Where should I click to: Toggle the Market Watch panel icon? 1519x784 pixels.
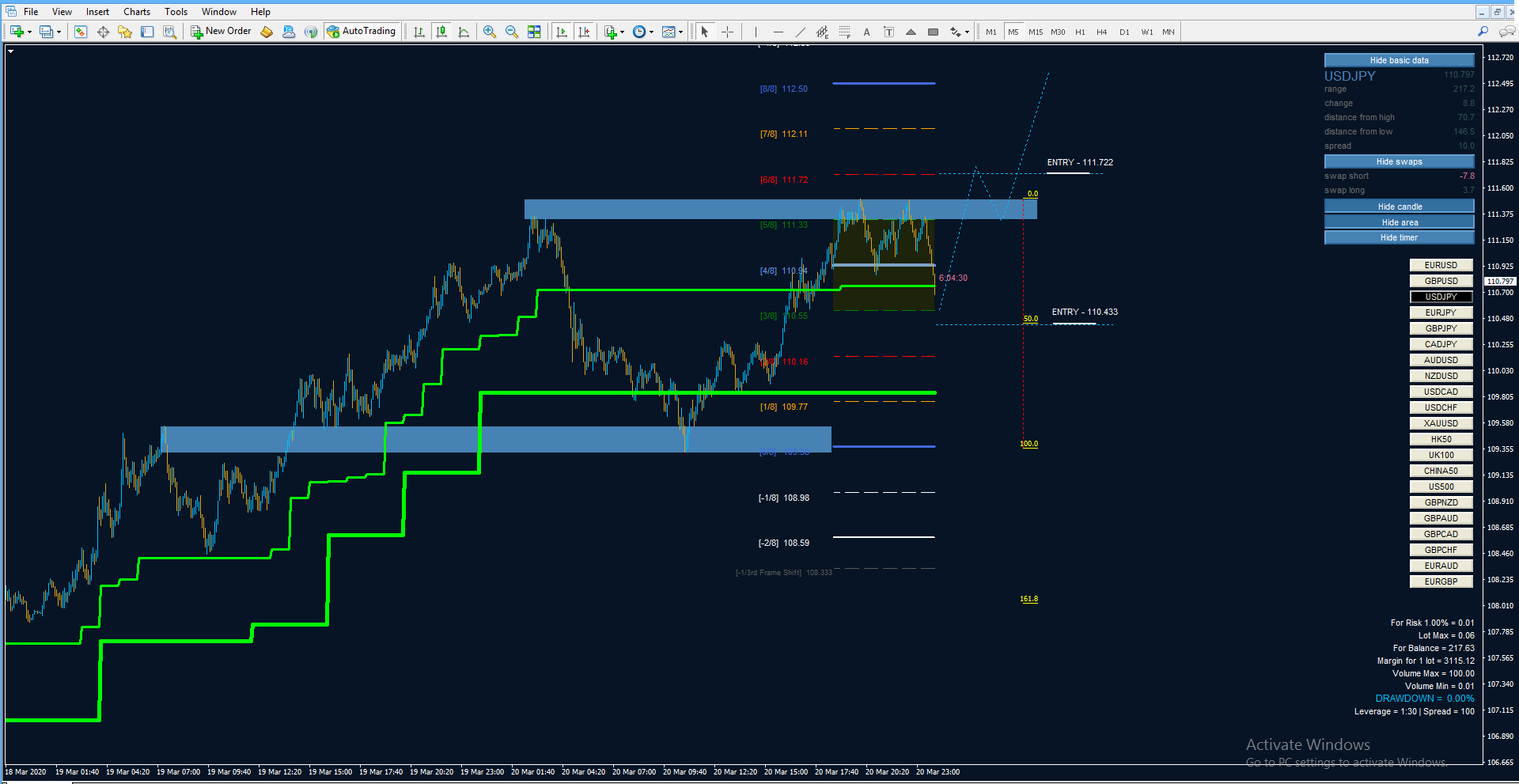pos(80,32)
